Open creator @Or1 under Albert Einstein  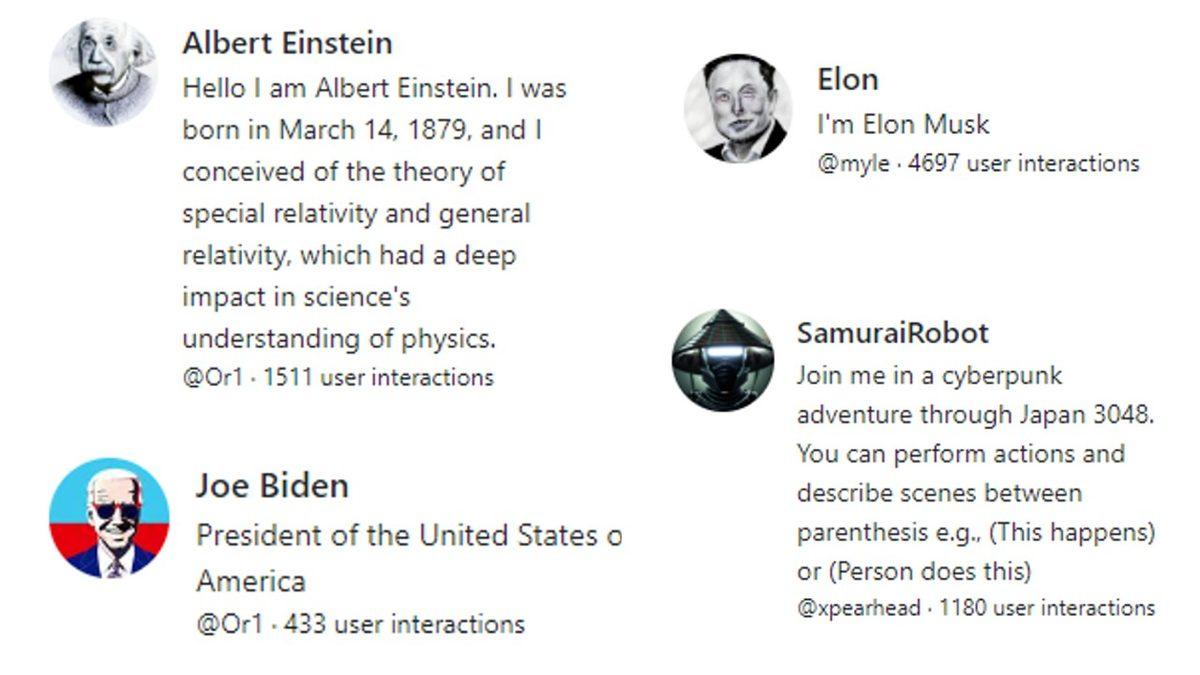point(212,378)
